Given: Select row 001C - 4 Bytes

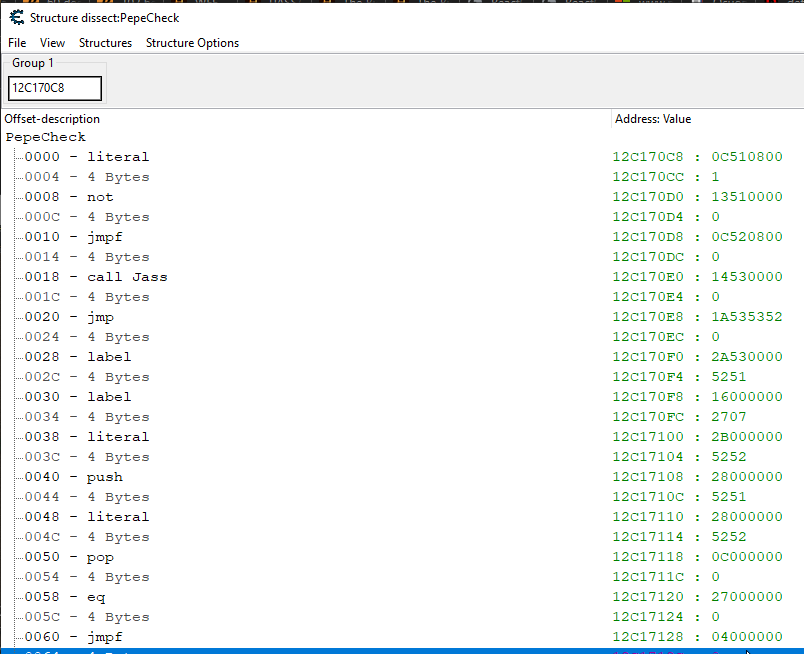Looking at the screenshot, I should (x=87, y=297).
